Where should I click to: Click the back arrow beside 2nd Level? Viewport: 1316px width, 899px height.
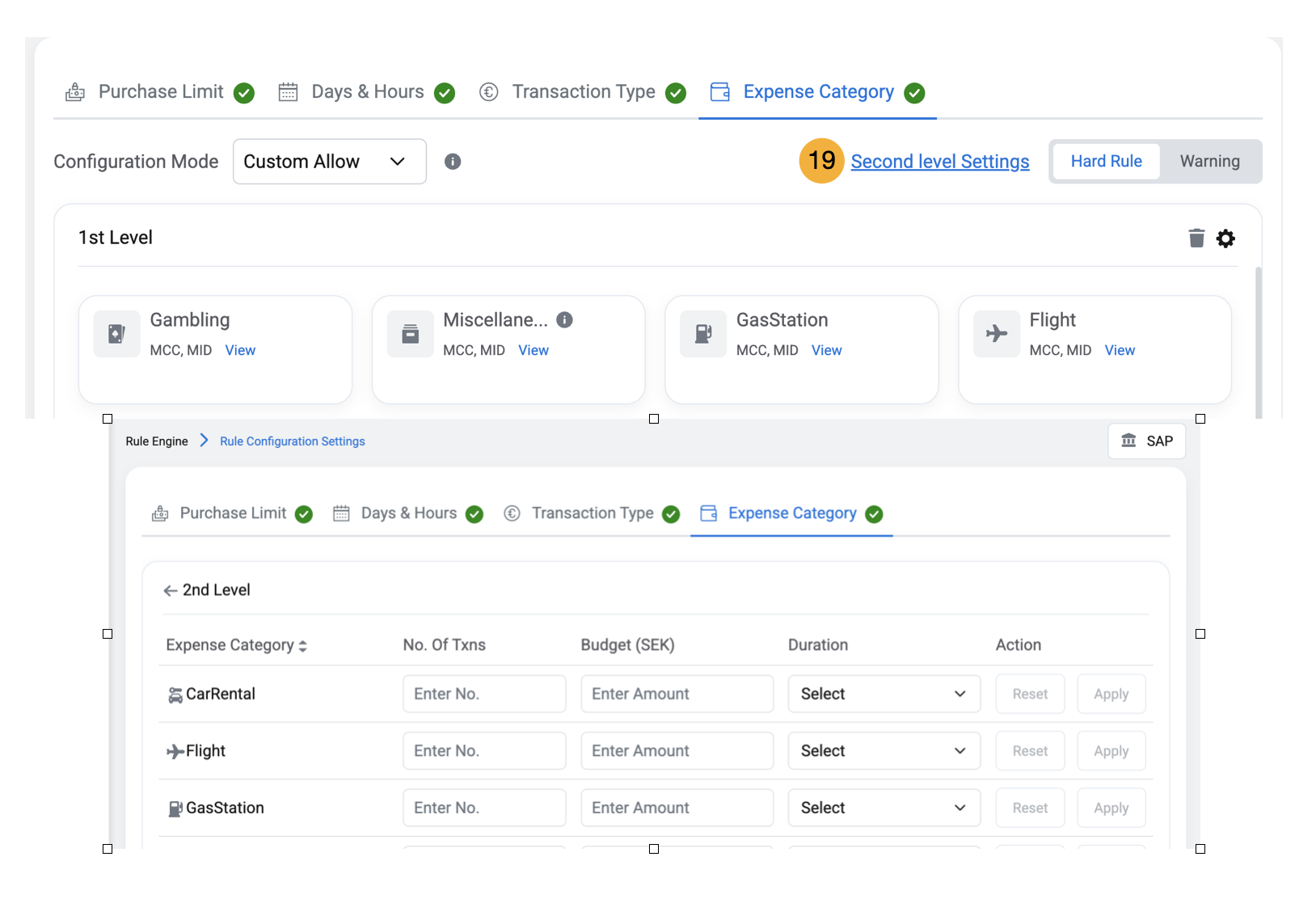[171, 591]
